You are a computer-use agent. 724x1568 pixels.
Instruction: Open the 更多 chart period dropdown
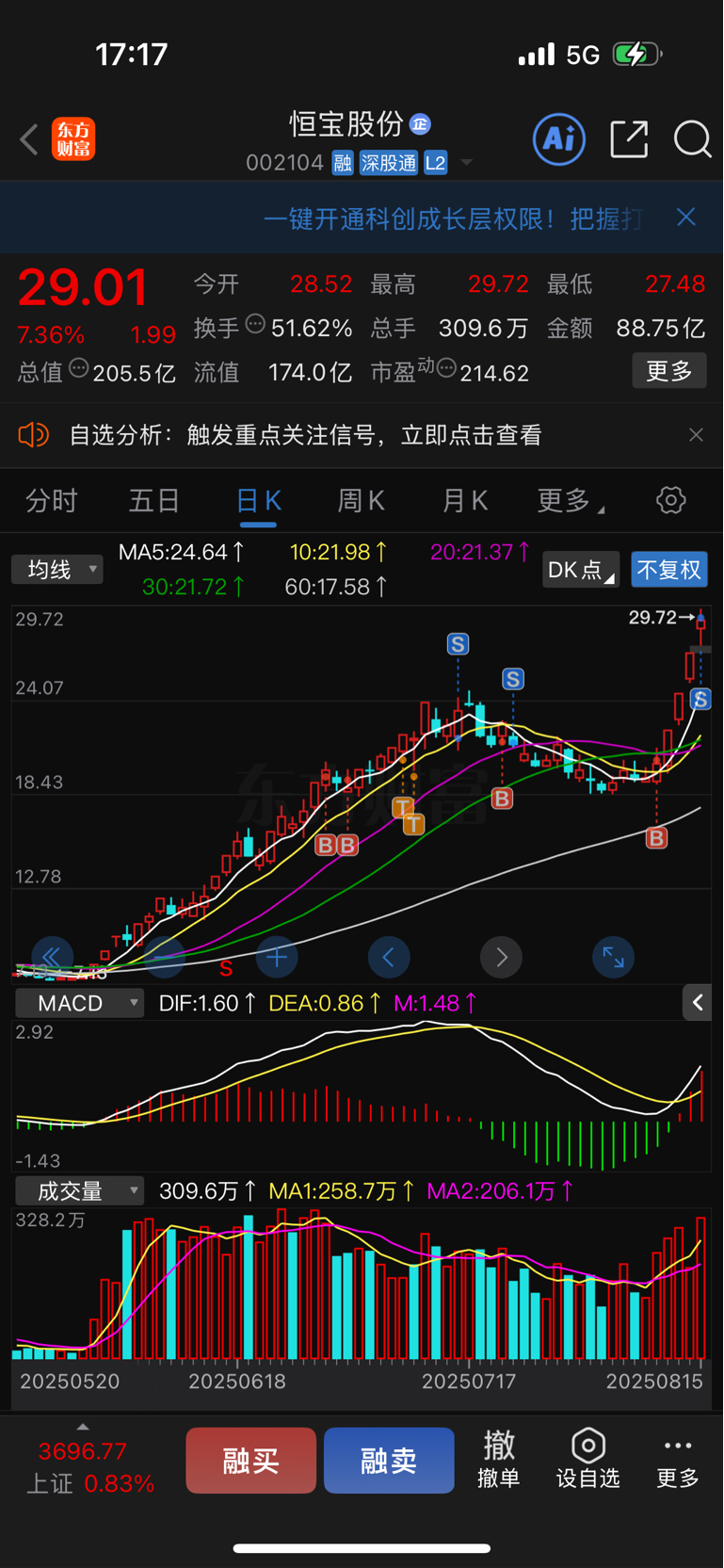[x=571, y=500]
